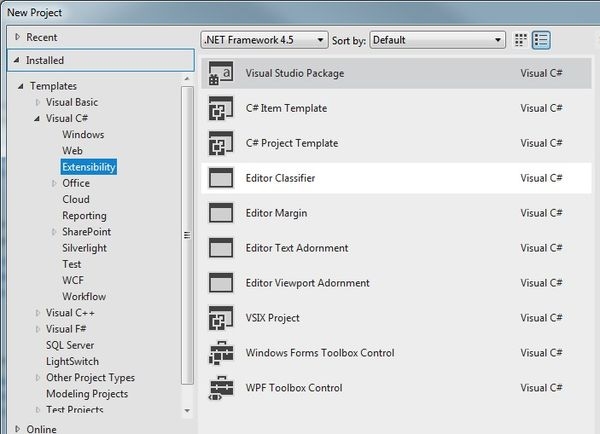The height and width of the screenshot is (434, 600).
Task: Select the Web category
Action: (x=72, y=151)
